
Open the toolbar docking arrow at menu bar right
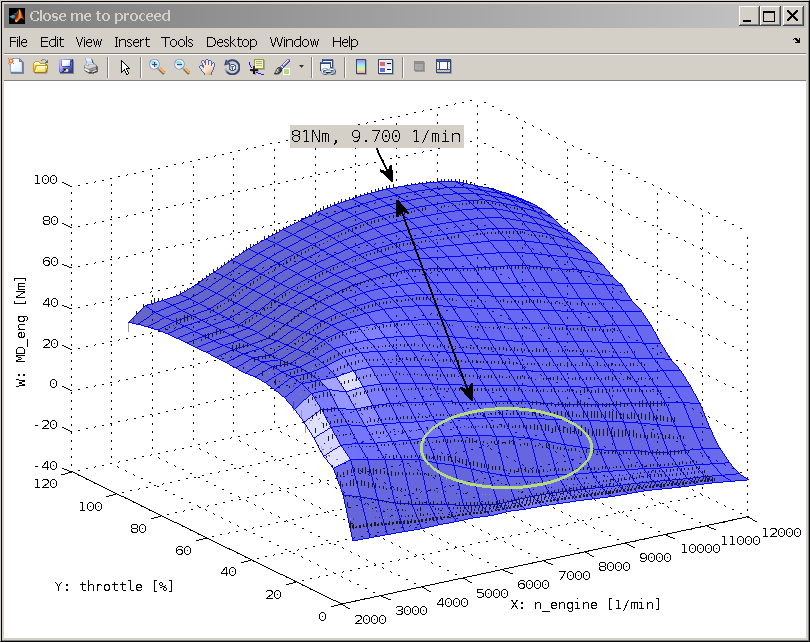pyautogui.click(x=797, y=42)
